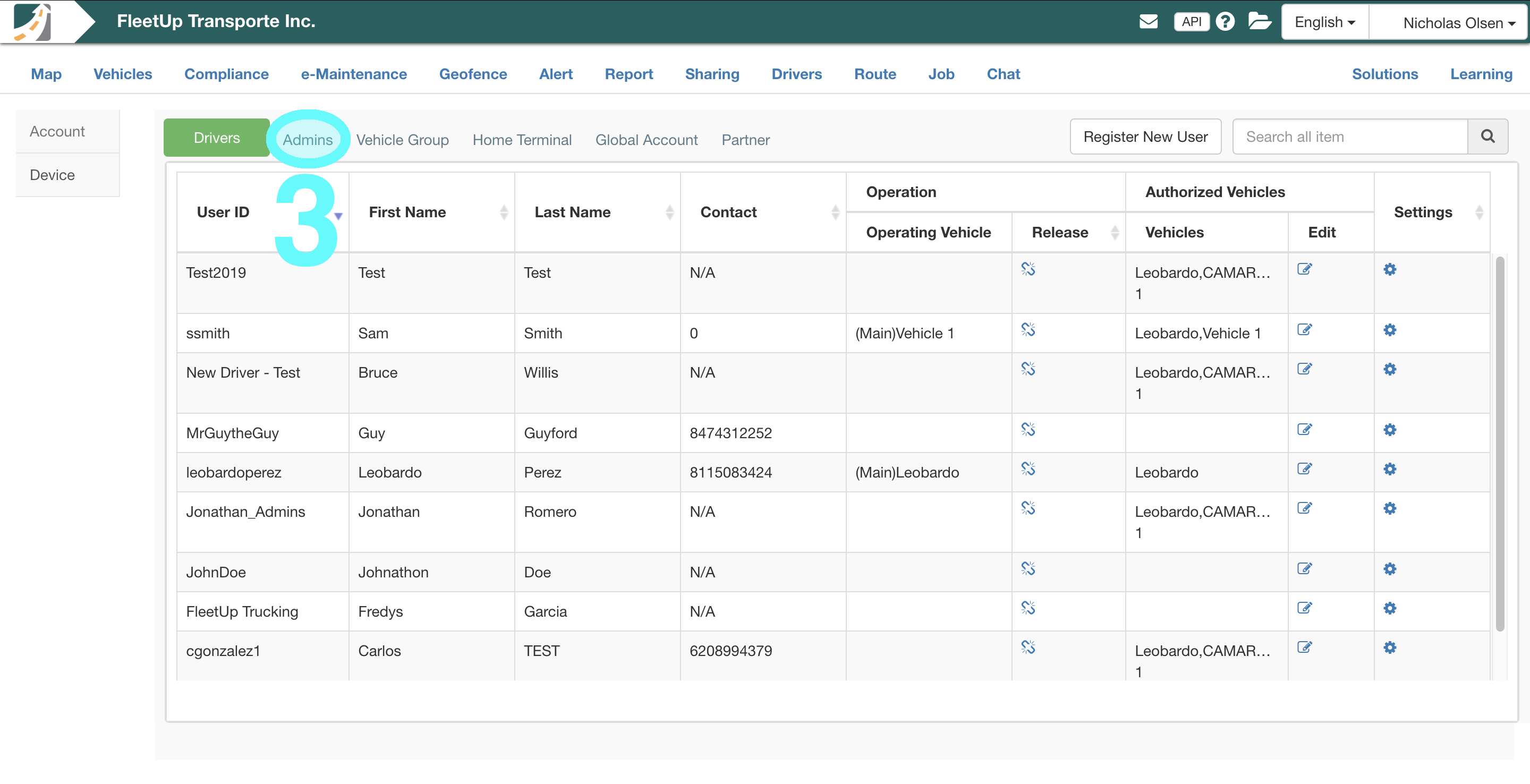The width and height of the screenshot is (1530, 784).
Task: Select Device in the left sidebar
Action: pos(67,175)
